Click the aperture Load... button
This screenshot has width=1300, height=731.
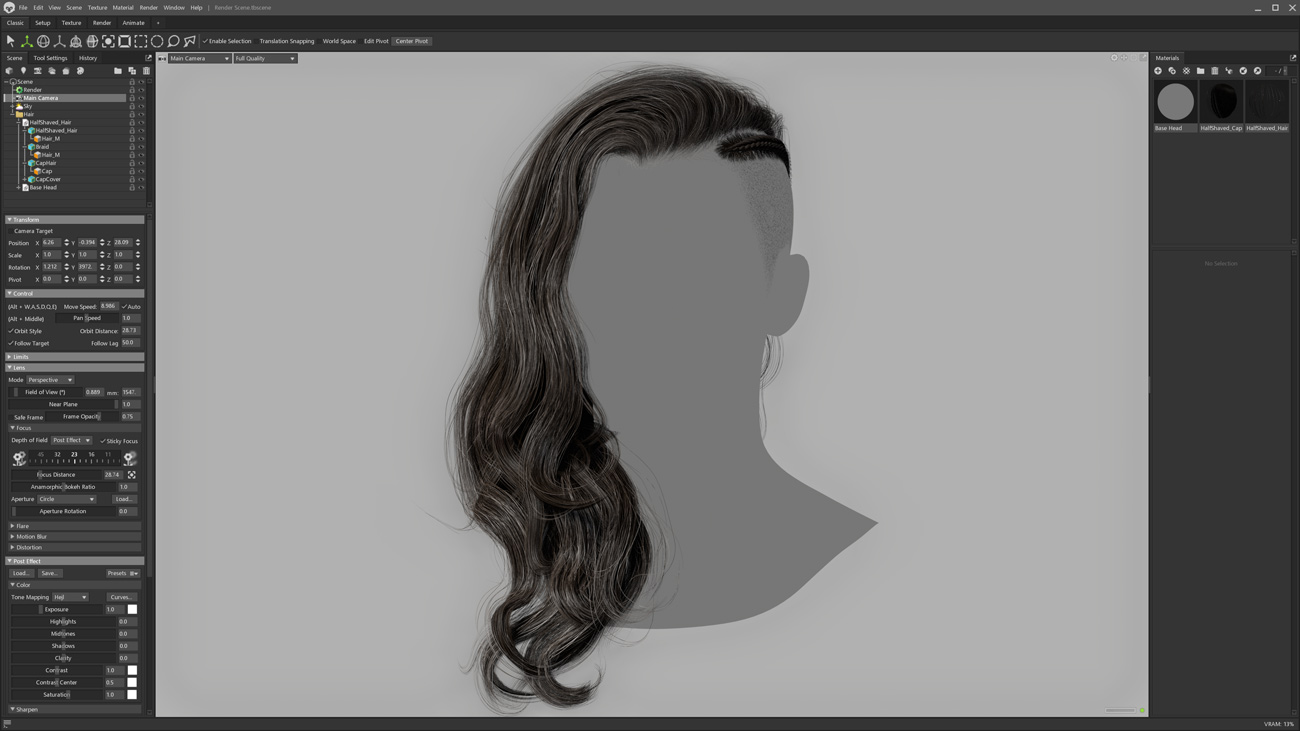click(x=124, y=499)
